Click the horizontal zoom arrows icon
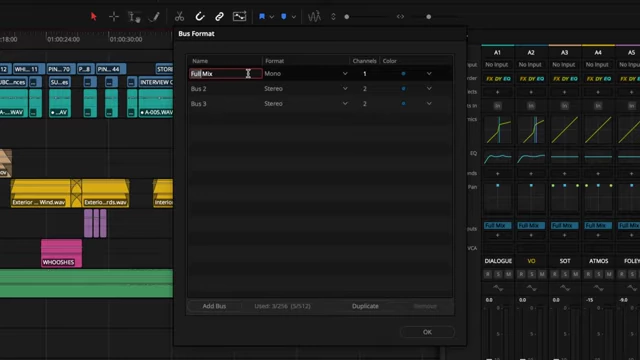 tap(400, 17)
